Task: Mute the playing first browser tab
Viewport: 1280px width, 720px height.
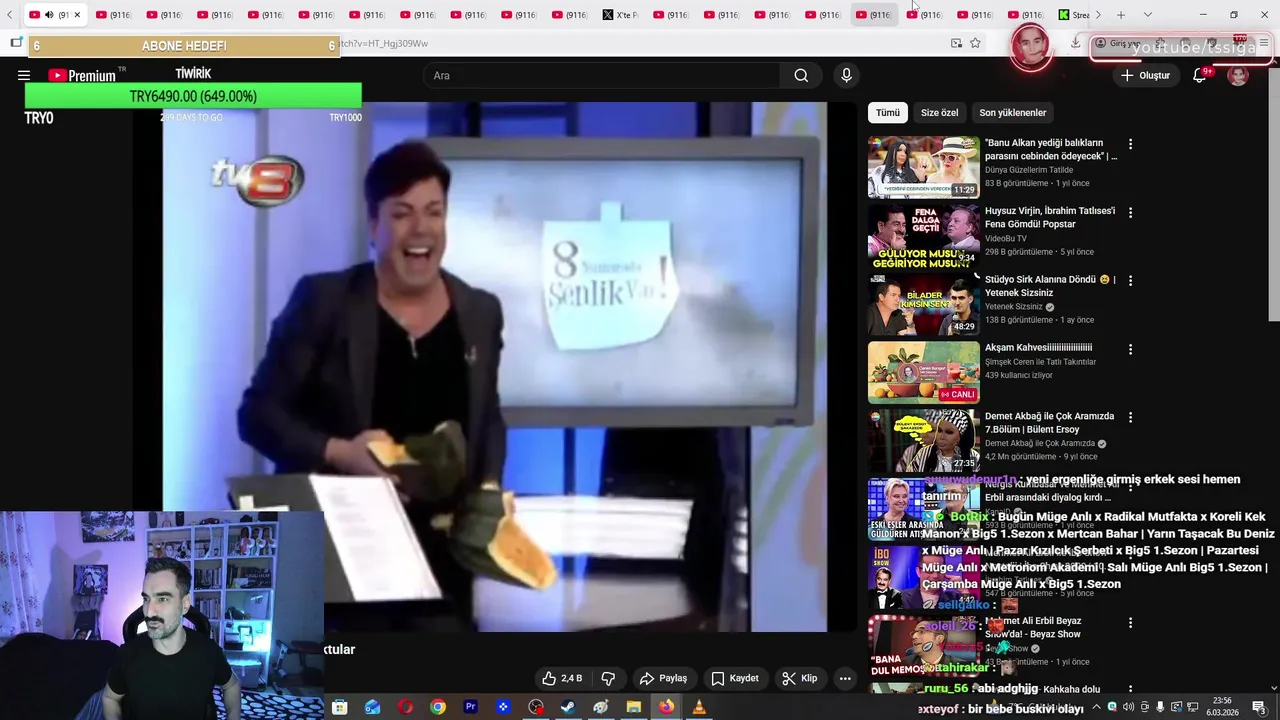Action: (49, 15)
